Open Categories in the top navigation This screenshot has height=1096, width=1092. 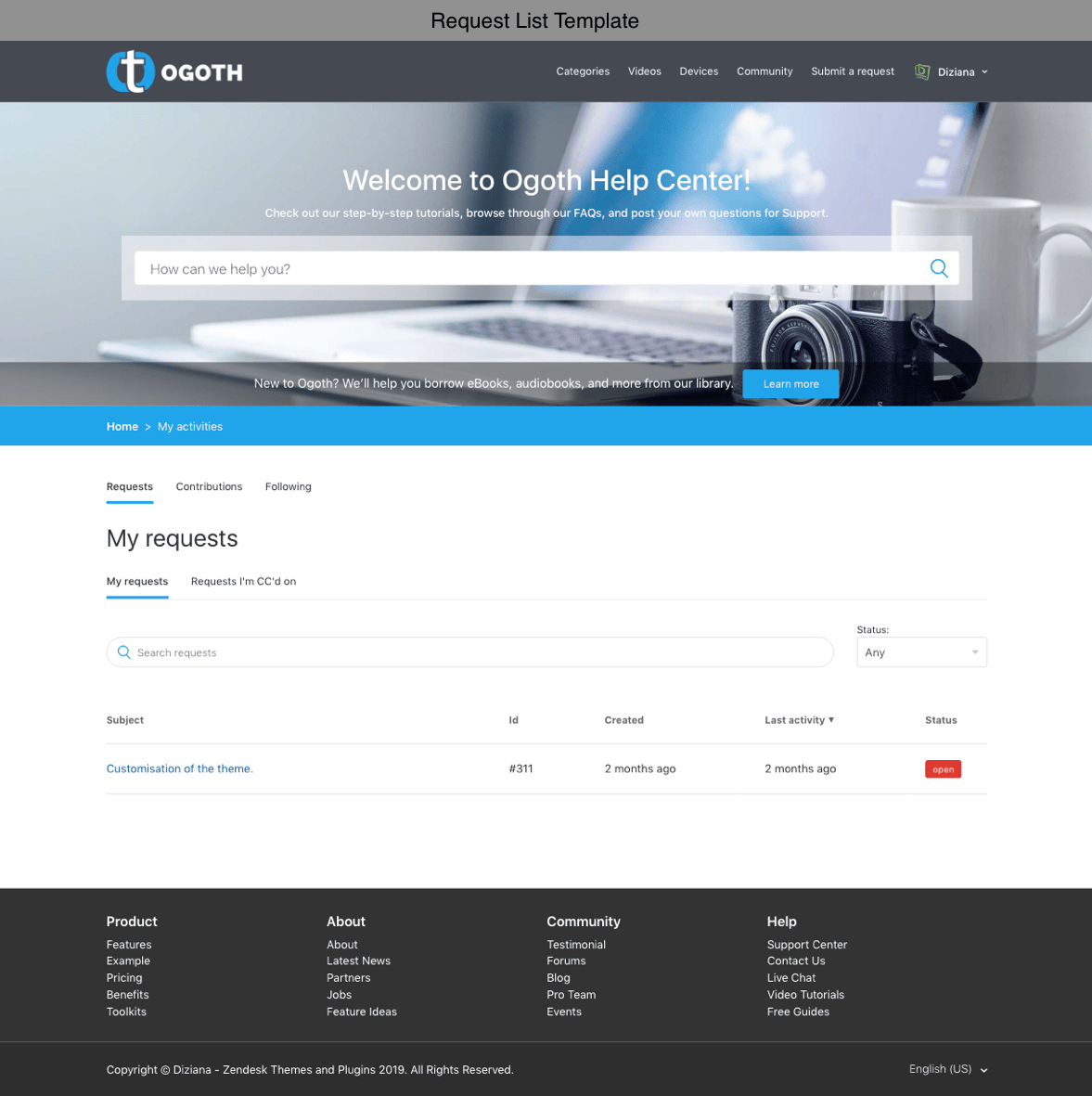[x=583, y=71]
